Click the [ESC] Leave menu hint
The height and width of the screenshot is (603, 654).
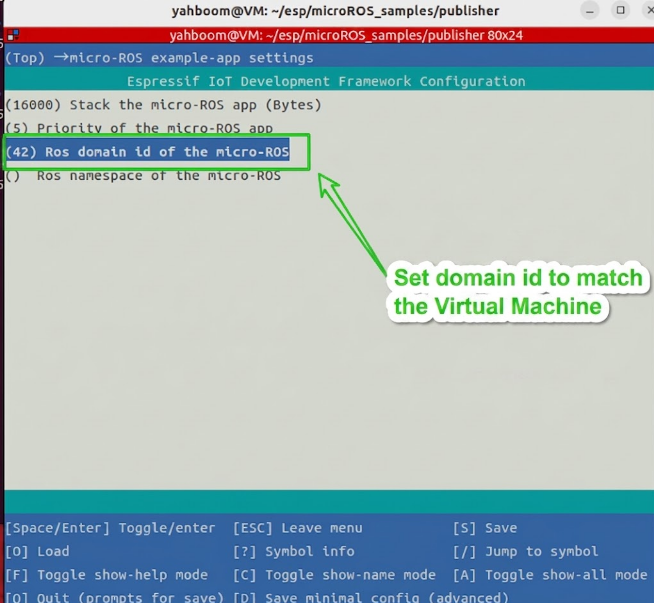coord(298,528)
